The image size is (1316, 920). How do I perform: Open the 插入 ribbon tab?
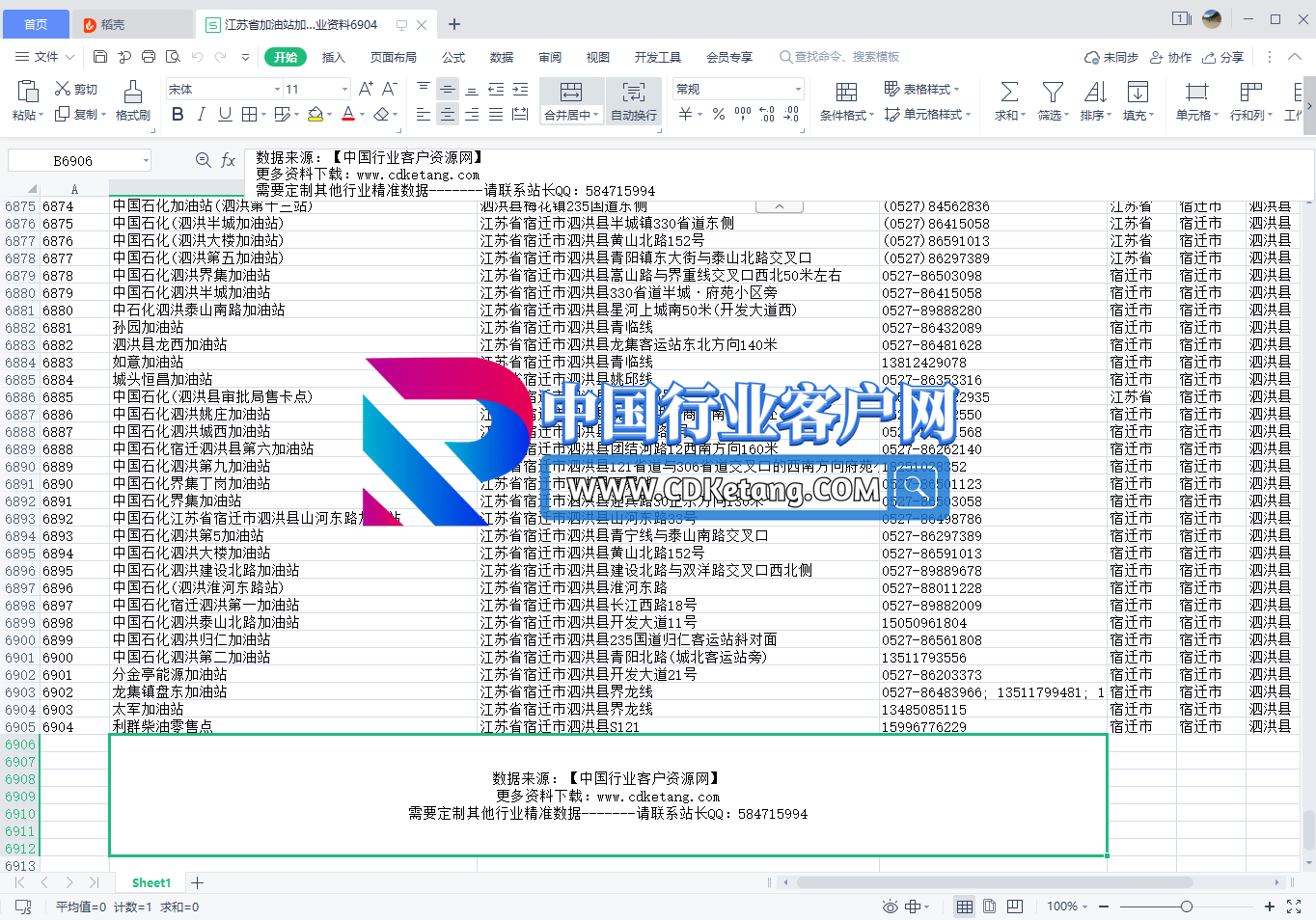coord(333,57)
